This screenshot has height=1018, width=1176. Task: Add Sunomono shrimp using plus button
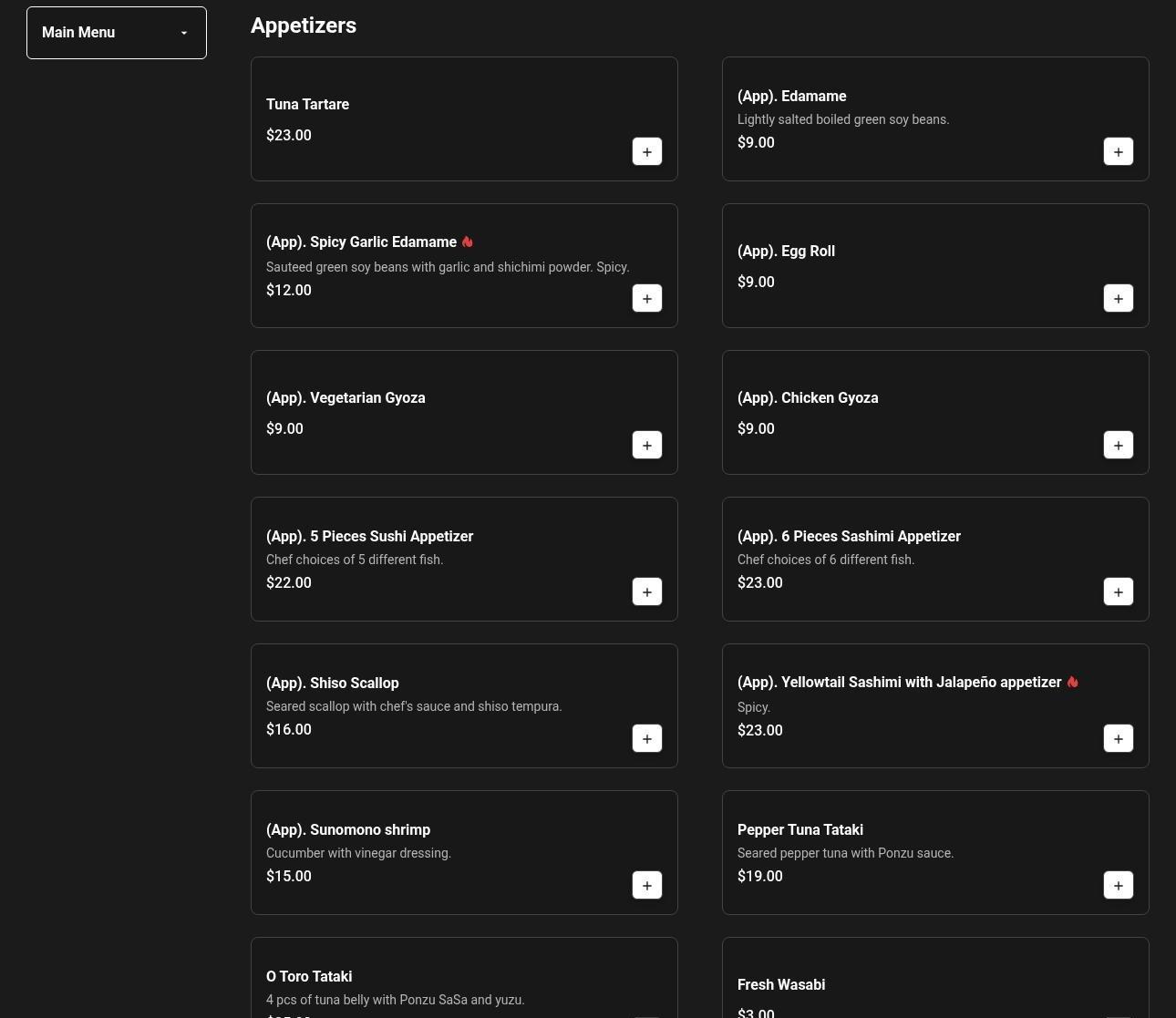(646, 886)
